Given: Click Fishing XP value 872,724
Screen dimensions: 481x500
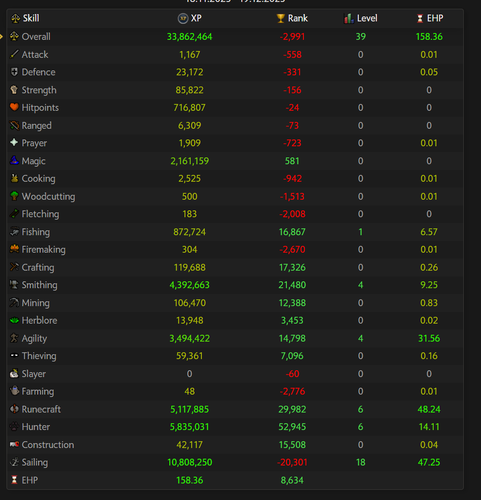Looking at the screenshot, I should click(189, 232).
